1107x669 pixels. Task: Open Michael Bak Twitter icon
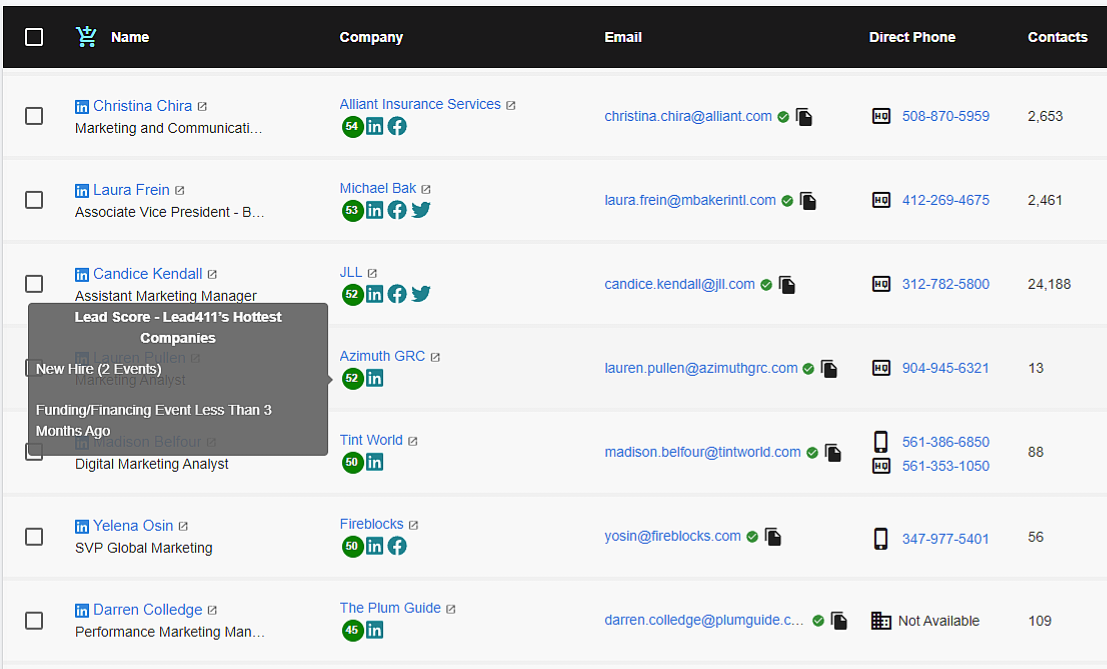point(421,210)
